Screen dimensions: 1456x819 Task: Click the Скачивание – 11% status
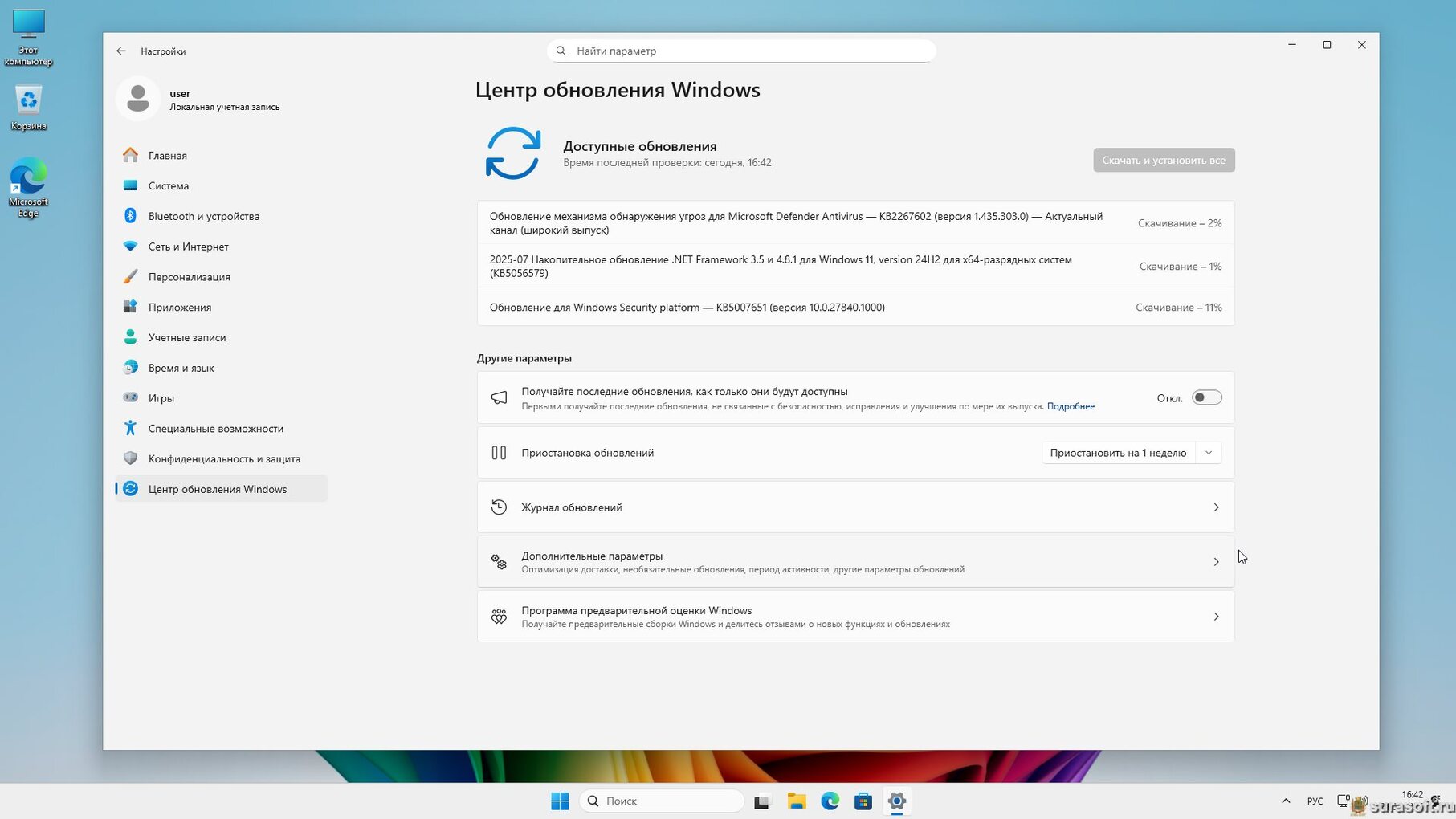[1179, 308]
